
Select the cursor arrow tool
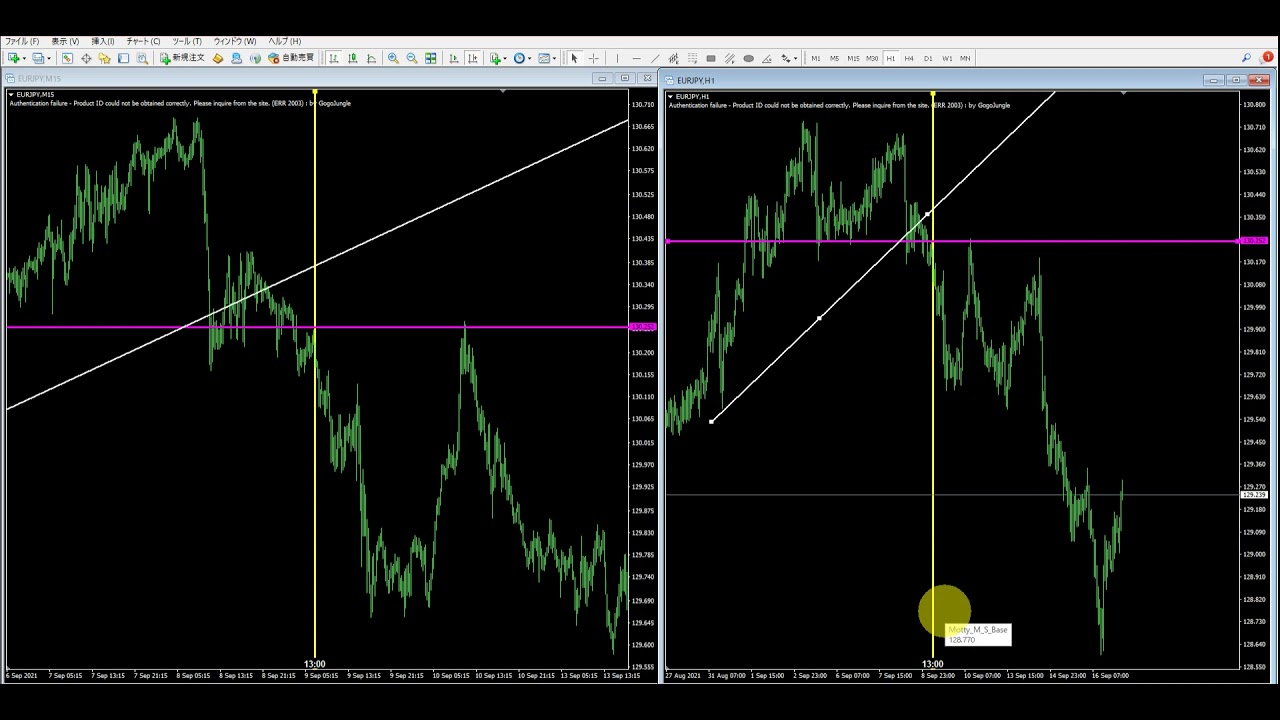574,58
